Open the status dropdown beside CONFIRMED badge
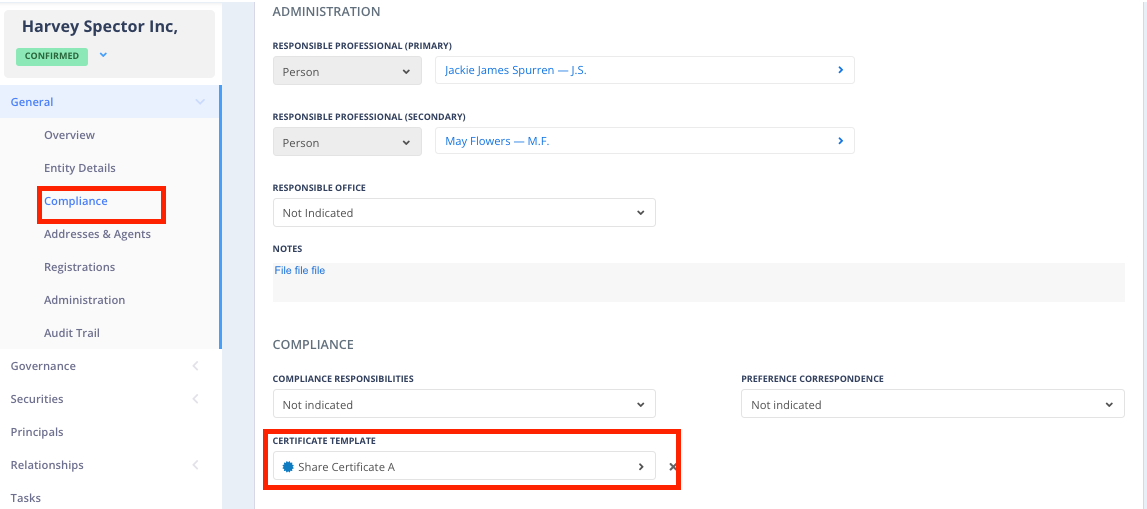Screen dimensions: 1147x509 [103, 55]
